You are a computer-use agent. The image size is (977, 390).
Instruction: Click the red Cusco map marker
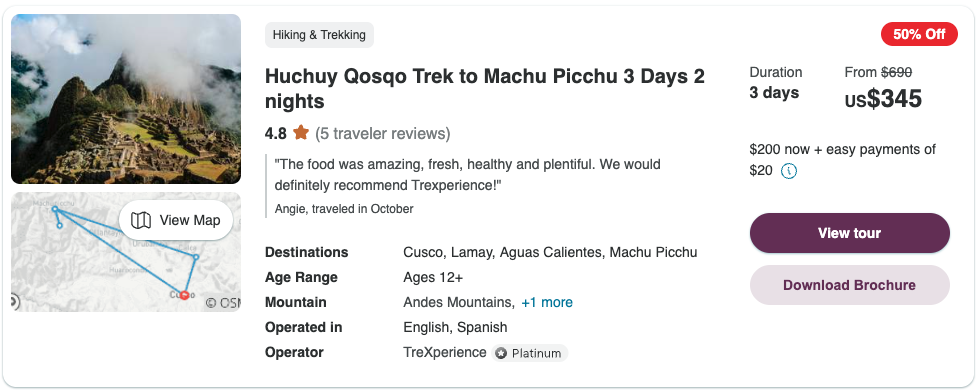(x=184, y=295)
